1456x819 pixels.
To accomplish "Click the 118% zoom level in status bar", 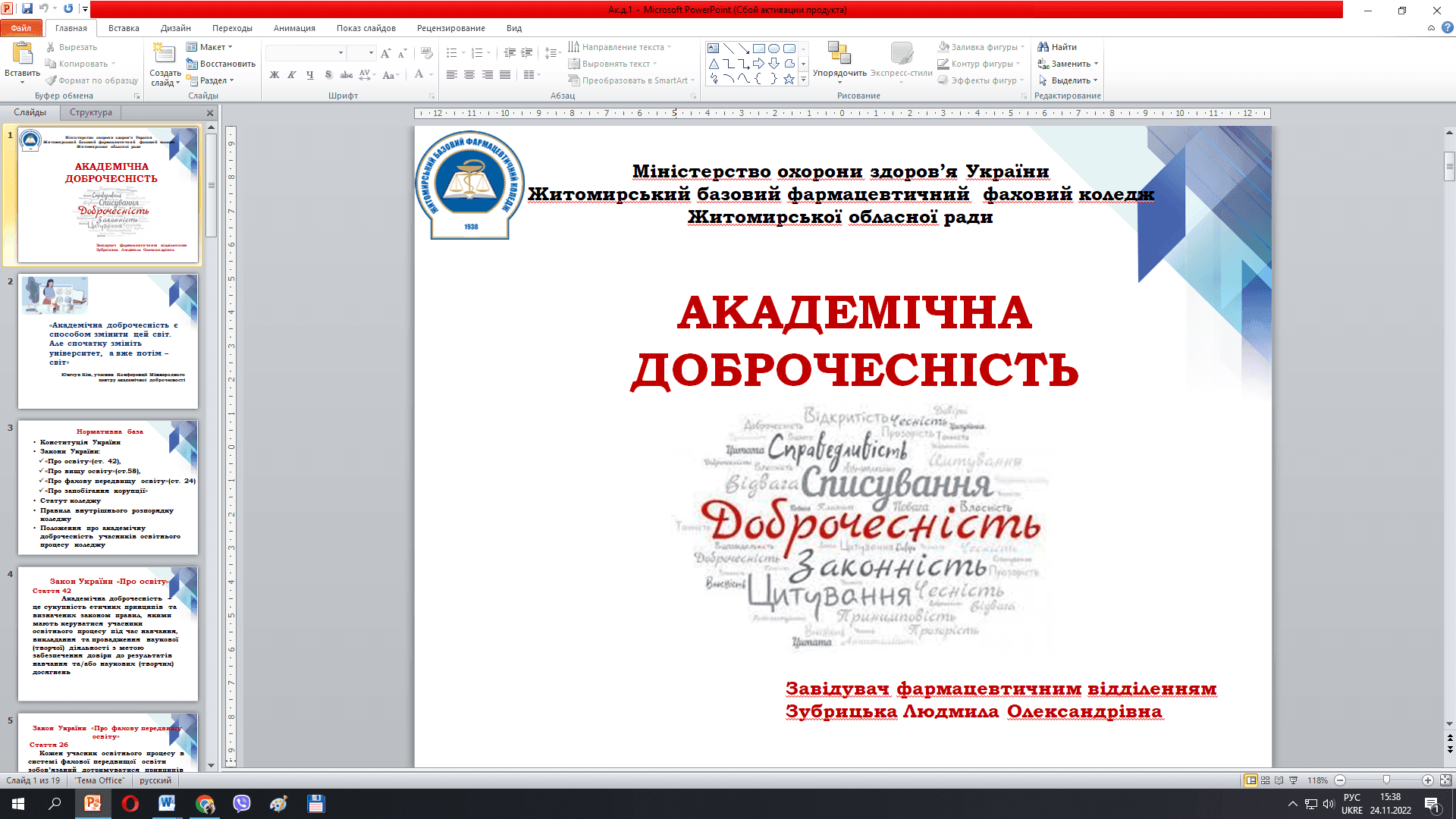I will click(x=1317, y=780).
